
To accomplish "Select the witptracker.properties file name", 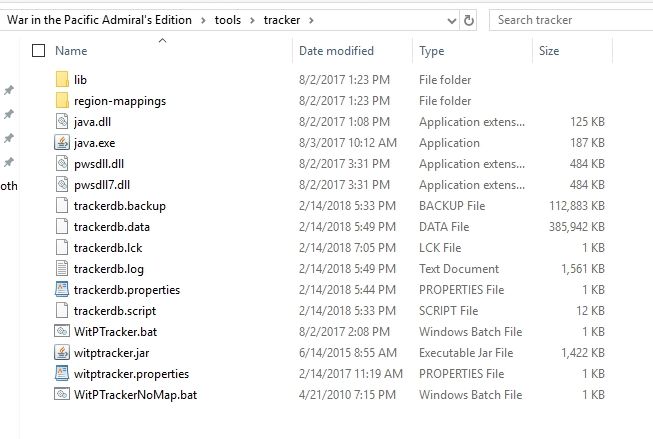I will coord(132,374).
